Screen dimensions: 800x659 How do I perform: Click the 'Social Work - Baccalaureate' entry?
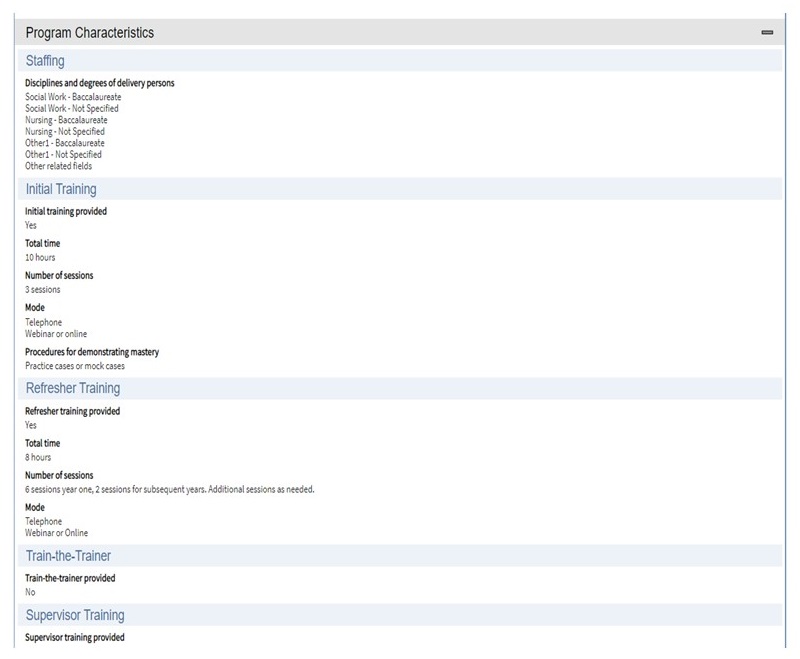pyautogui.click(x=66, y=97)
